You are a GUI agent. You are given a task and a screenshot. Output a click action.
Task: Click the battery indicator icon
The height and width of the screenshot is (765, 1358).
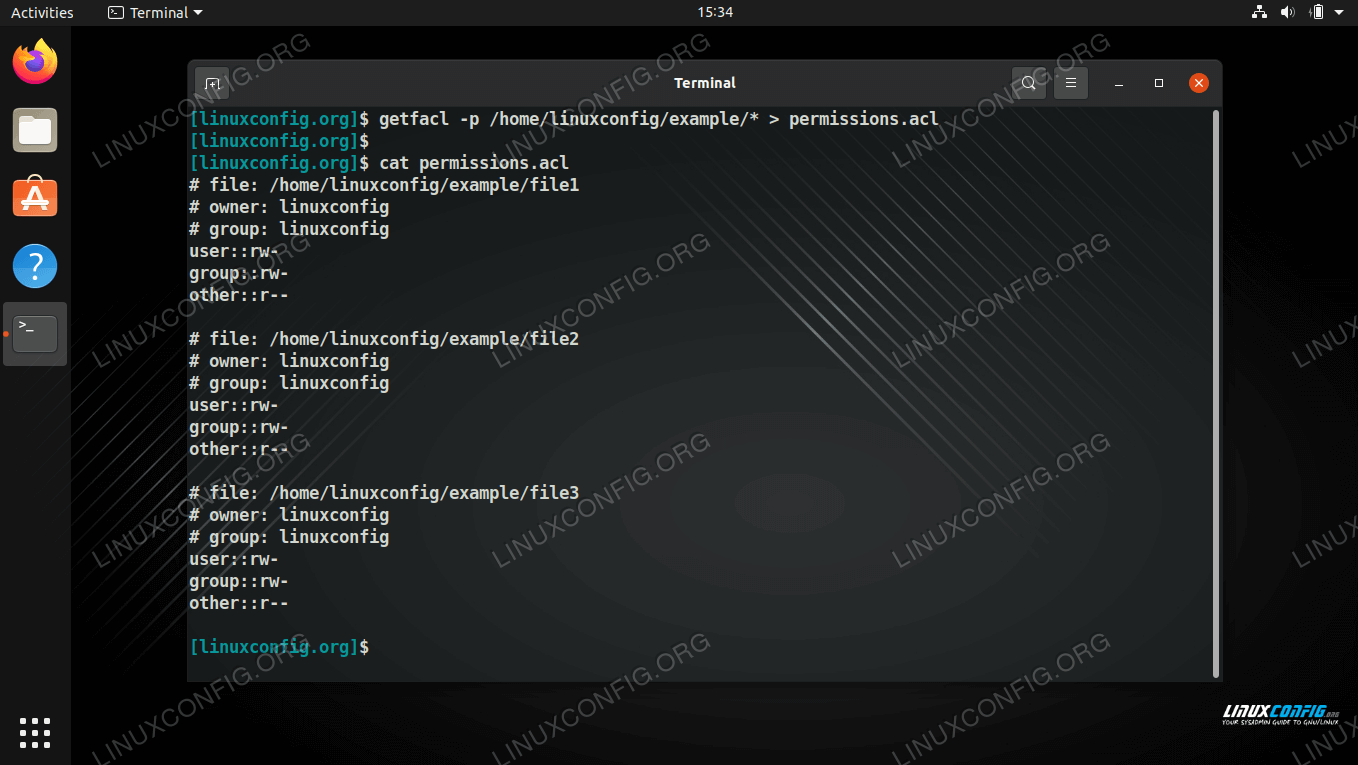[x=1316, y=13]
